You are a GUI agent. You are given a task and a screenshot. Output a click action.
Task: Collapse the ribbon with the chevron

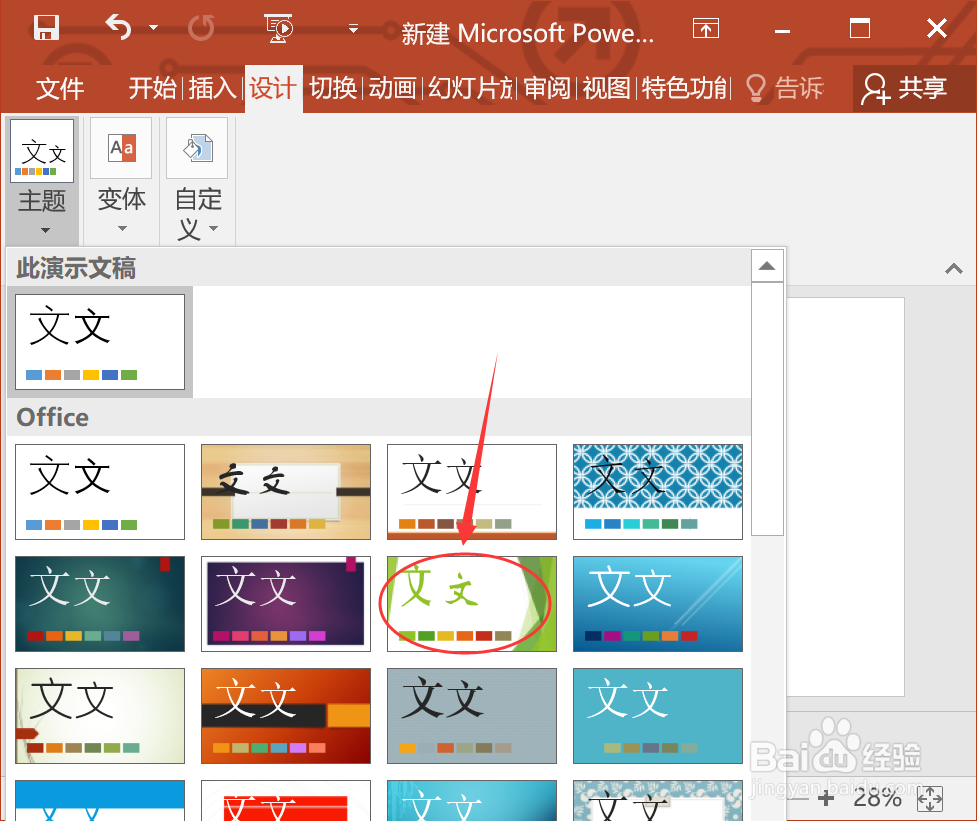pos(953,268)
